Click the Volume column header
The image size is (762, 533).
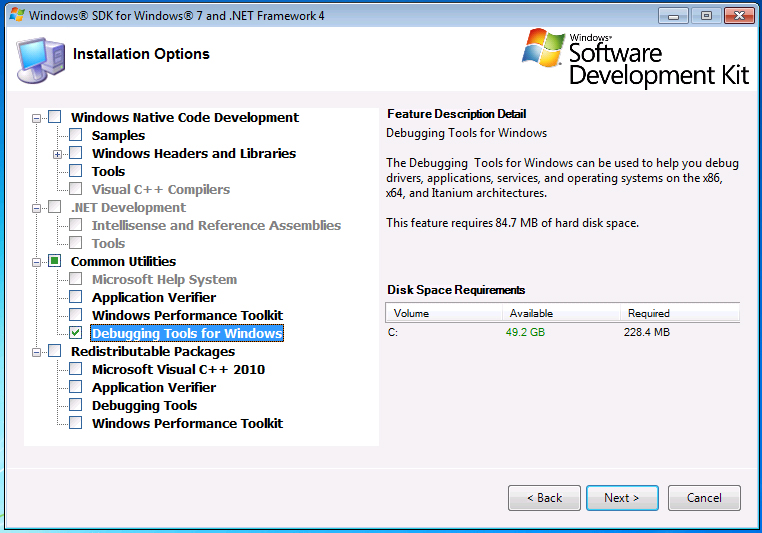(x=444, y=313)
